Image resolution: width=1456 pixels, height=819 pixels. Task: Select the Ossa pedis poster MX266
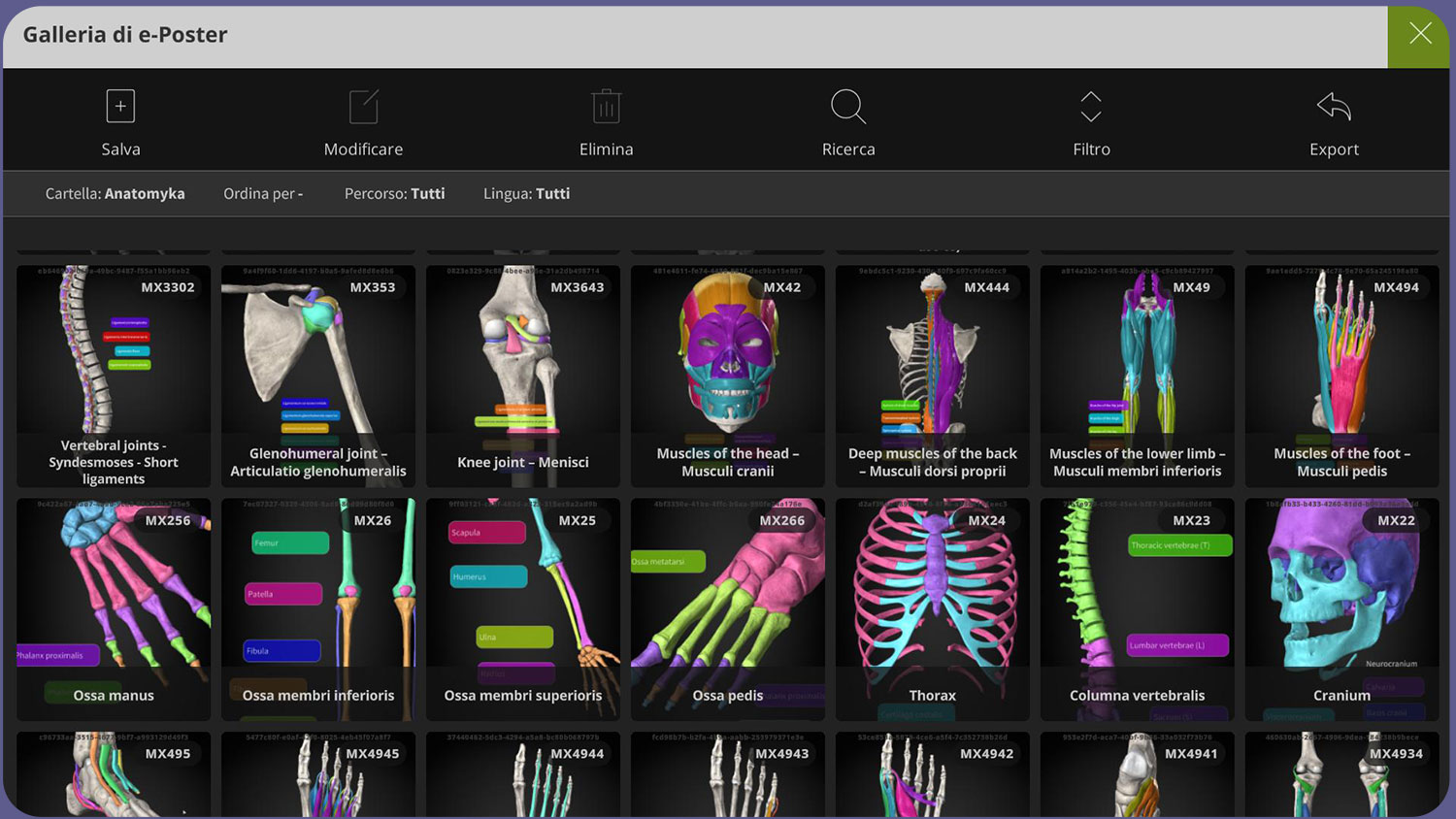[728, 609]
